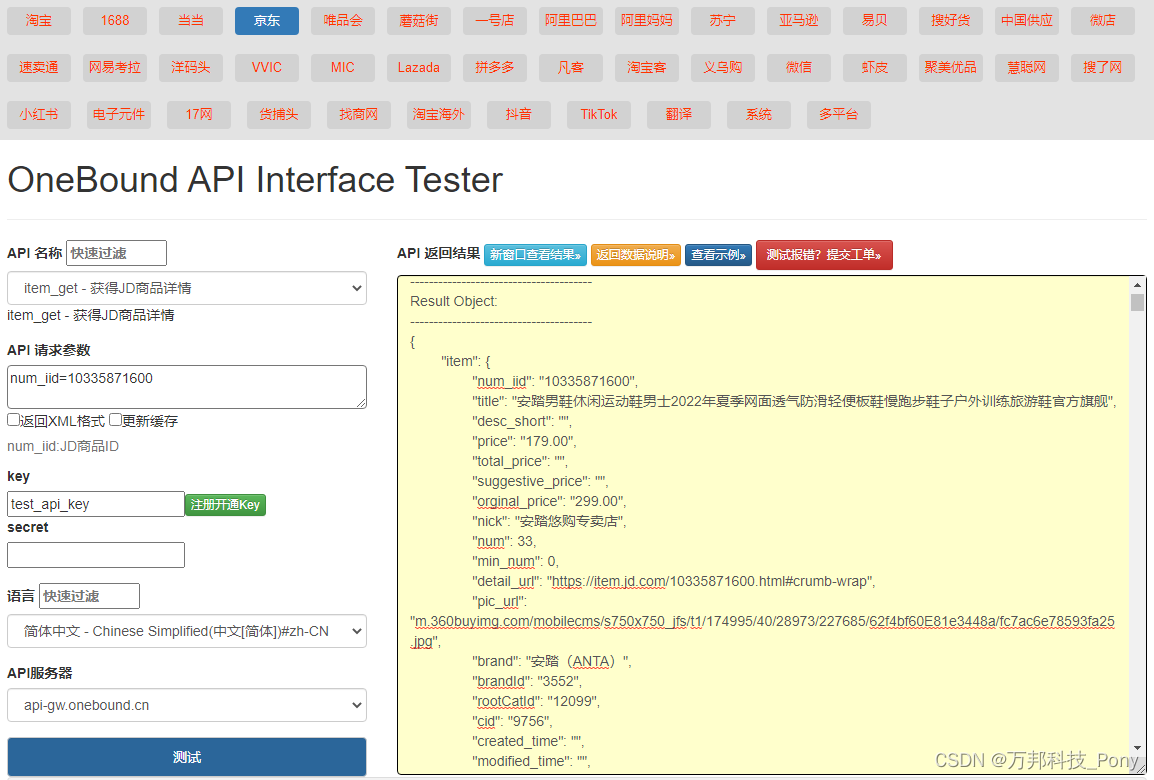Open the 虾皮 tab
1154x780 pixels.
[874, 68]
